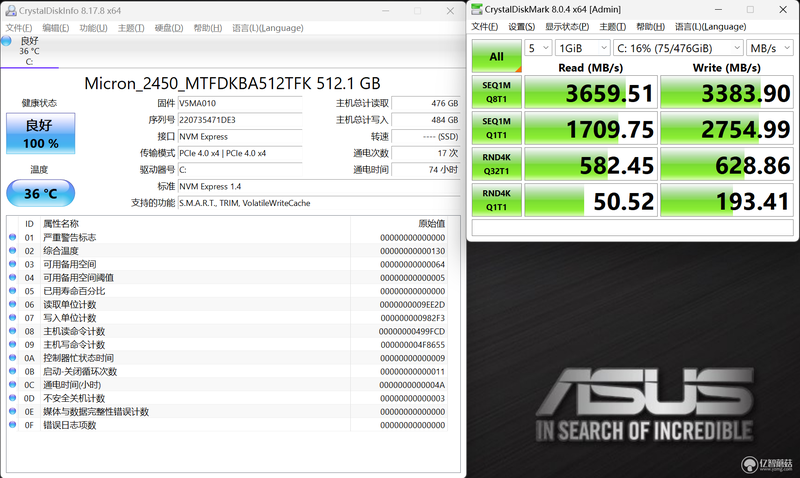Select the 0D 不安全关机计数 attribute row
This screenshot has width=800, height=478.
(228, 398)
